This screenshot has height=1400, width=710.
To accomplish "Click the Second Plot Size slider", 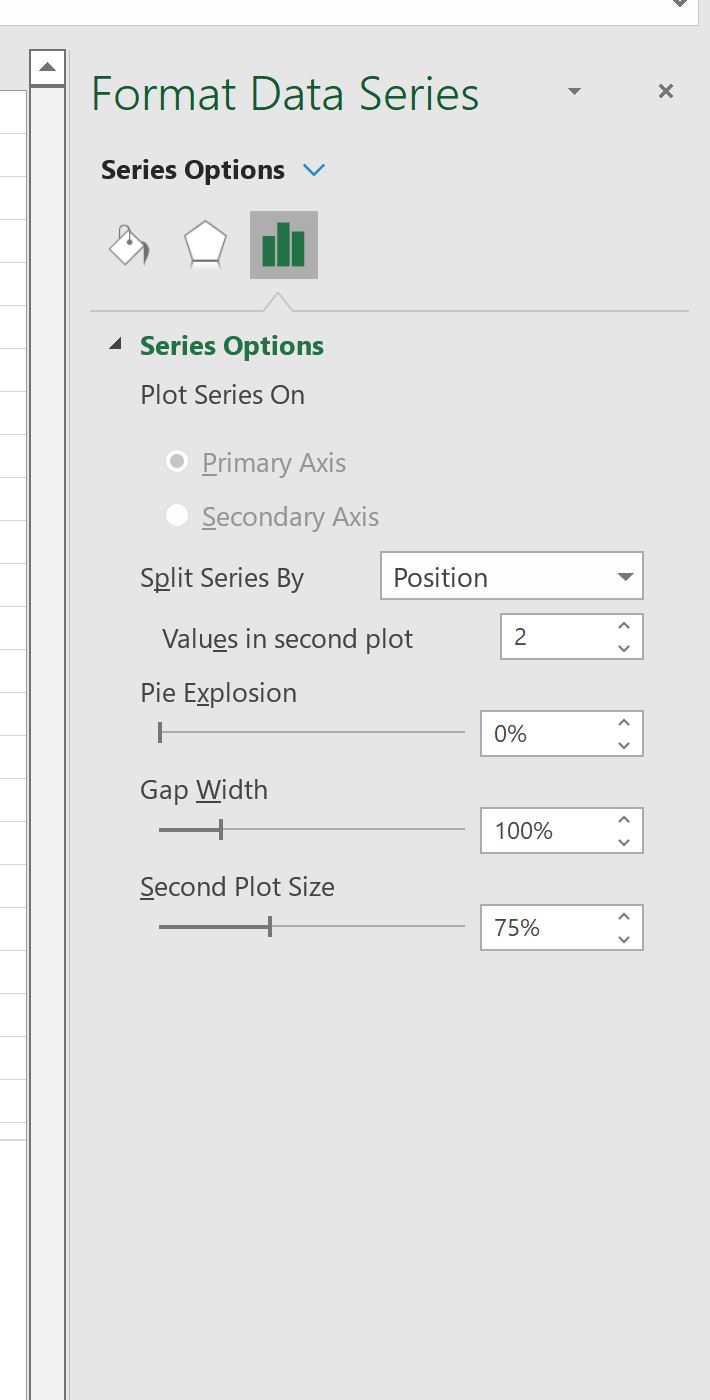I will (x=312, y=927).
